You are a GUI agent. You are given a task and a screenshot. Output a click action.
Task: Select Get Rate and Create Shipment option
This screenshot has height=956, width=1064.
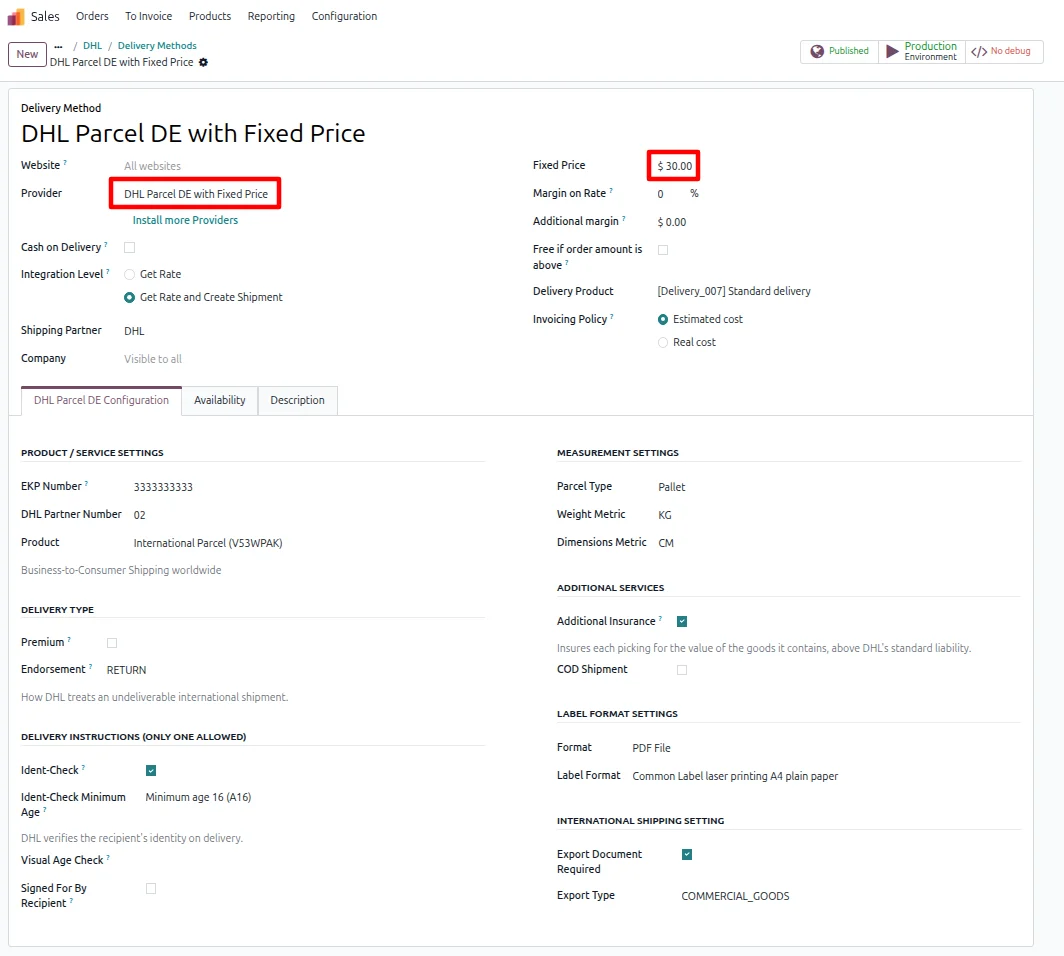tap(130, 297)
